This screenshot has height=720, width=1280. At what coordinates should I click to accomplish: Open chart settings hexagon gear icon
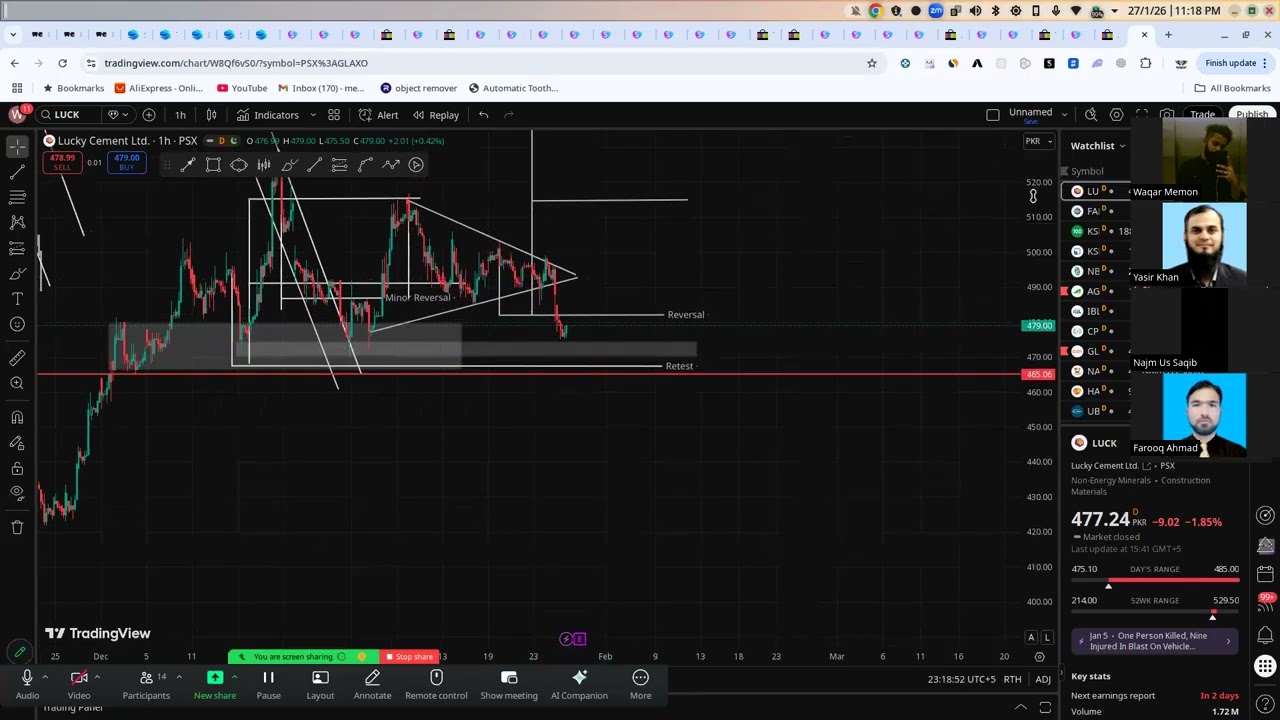click(x=1117, y=115)
